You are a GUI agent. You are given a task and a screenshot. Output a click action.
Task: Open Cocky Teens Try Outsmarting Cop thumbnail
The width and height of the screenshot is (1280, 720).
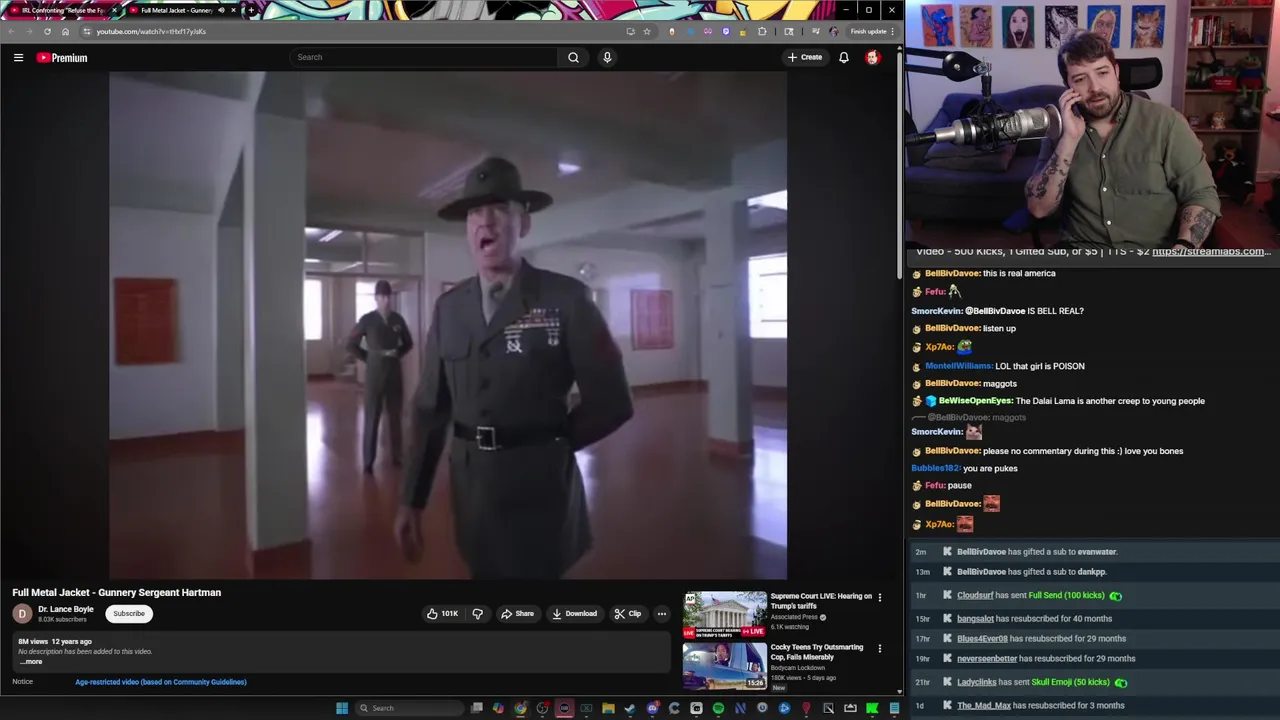725,666
